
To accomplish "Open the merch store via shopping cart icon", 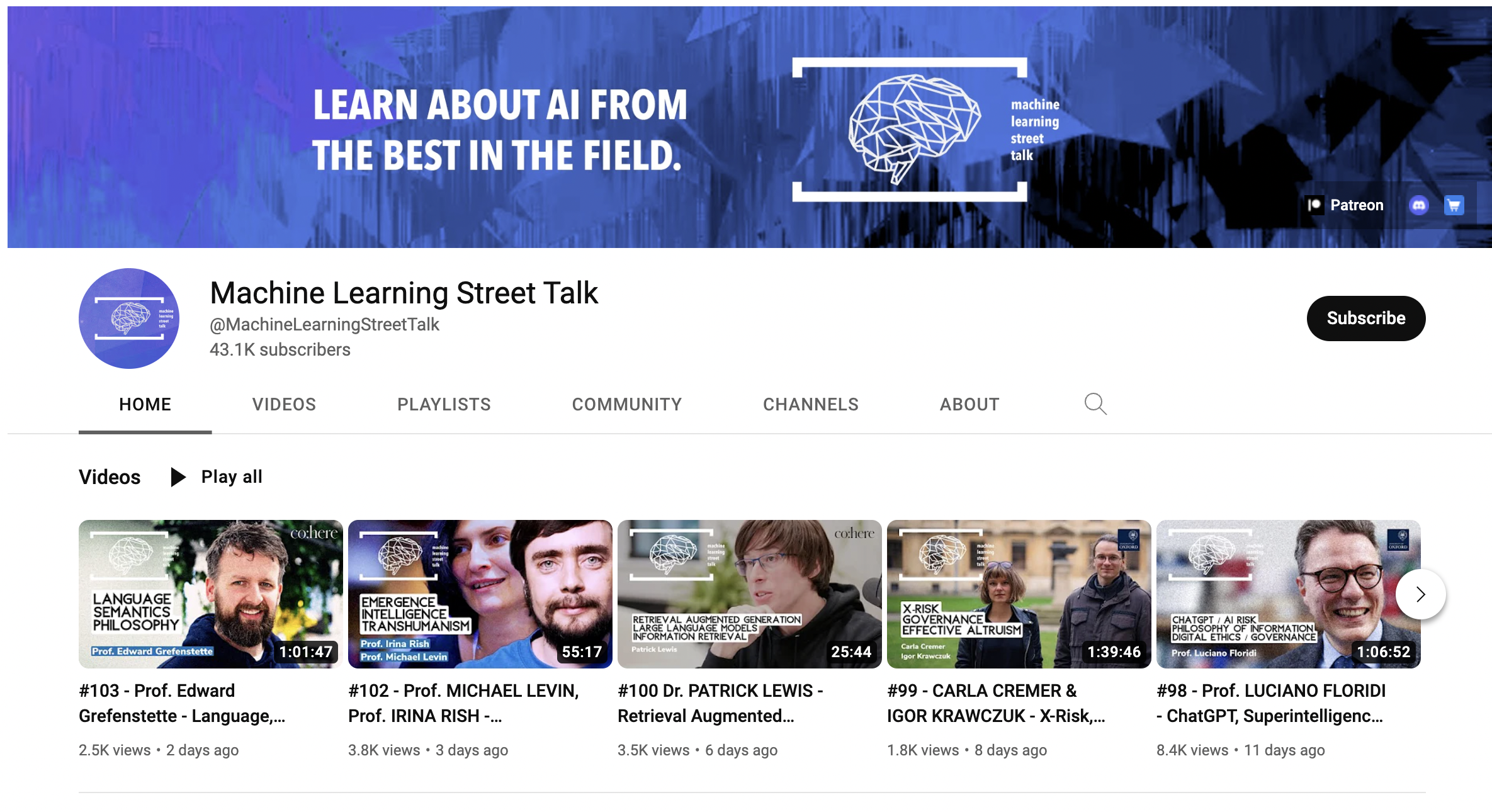I will [x=1454, y=205].
